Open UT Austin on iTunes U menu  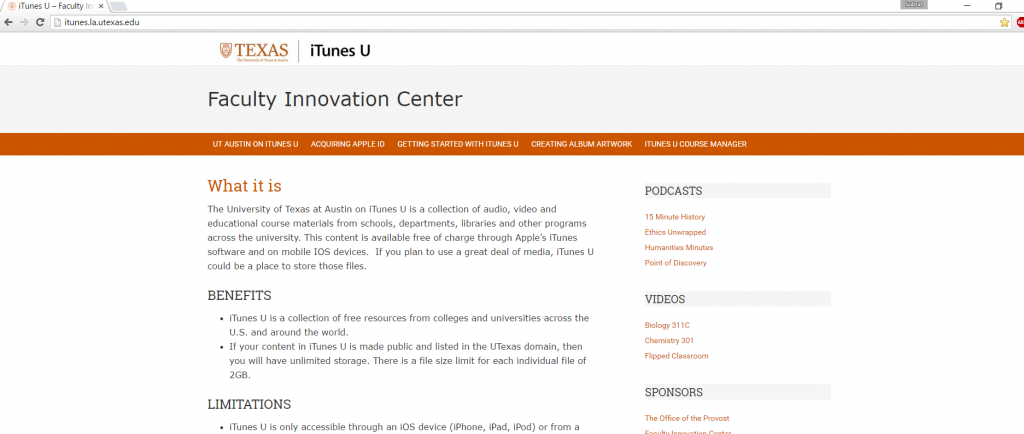coord(255,144)
